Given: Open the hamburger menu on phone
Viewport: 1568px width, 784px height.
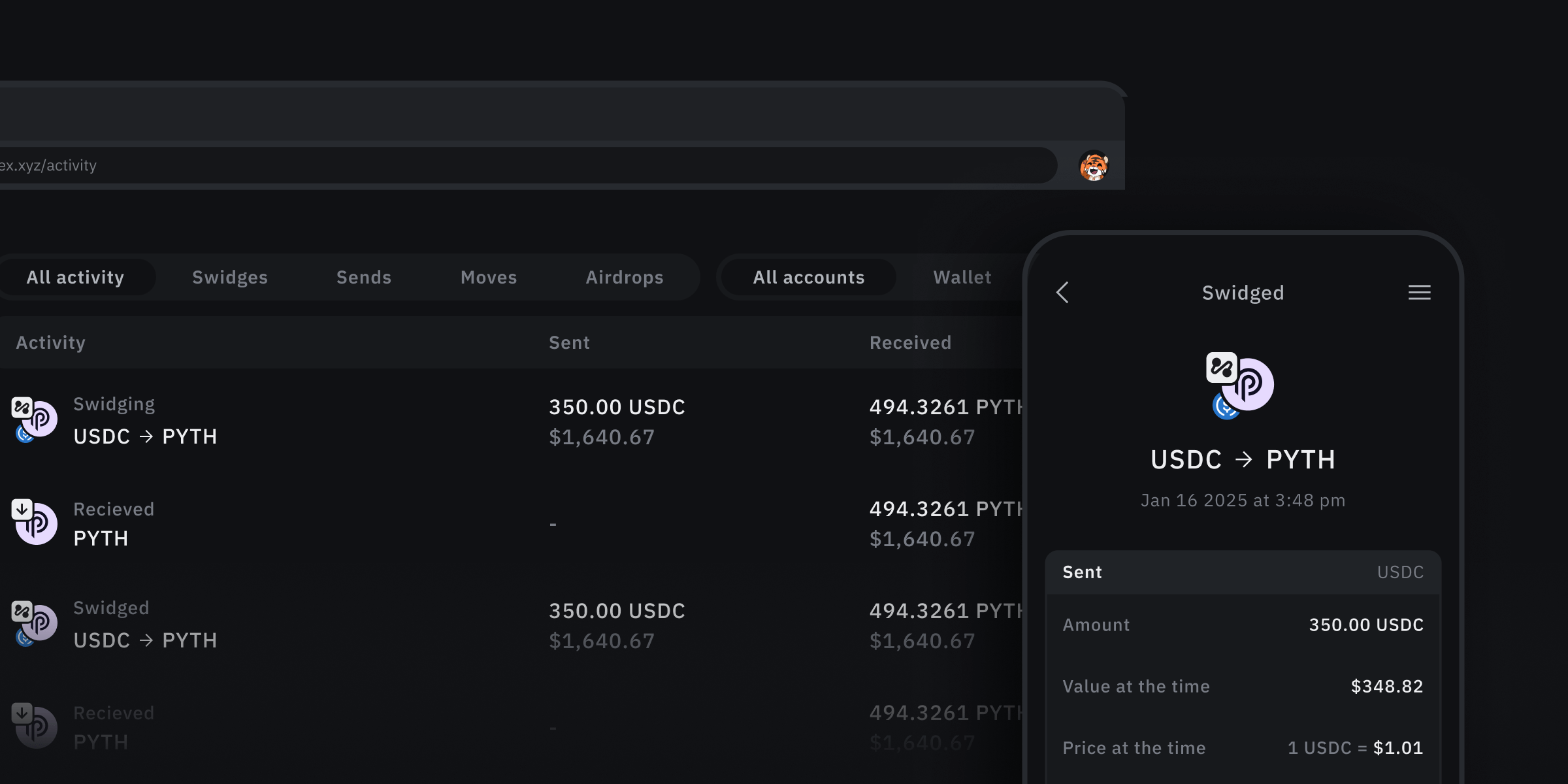Looking at the screenshot, I should tap(1419, 293).
